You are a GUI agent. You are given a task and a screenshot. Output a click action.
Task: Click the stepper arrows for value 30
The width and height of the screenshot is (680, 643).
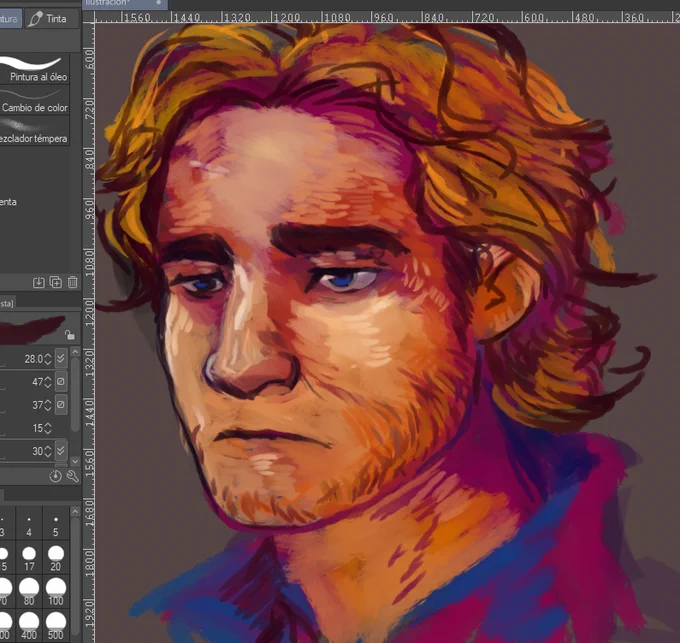48,451
